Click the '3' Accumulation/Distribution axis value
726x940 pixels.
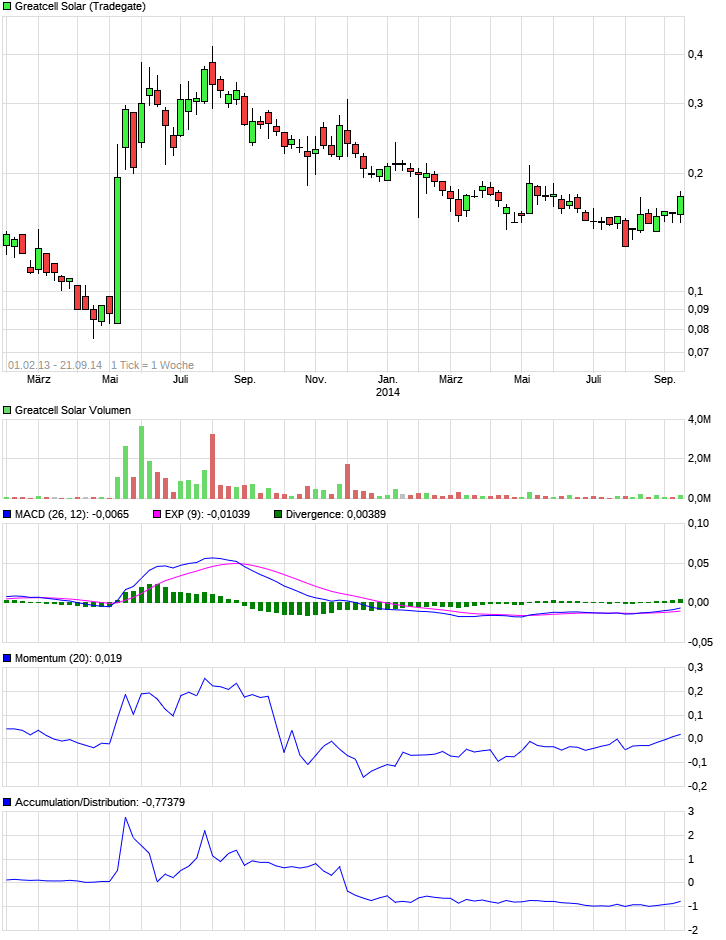point(691,812)
